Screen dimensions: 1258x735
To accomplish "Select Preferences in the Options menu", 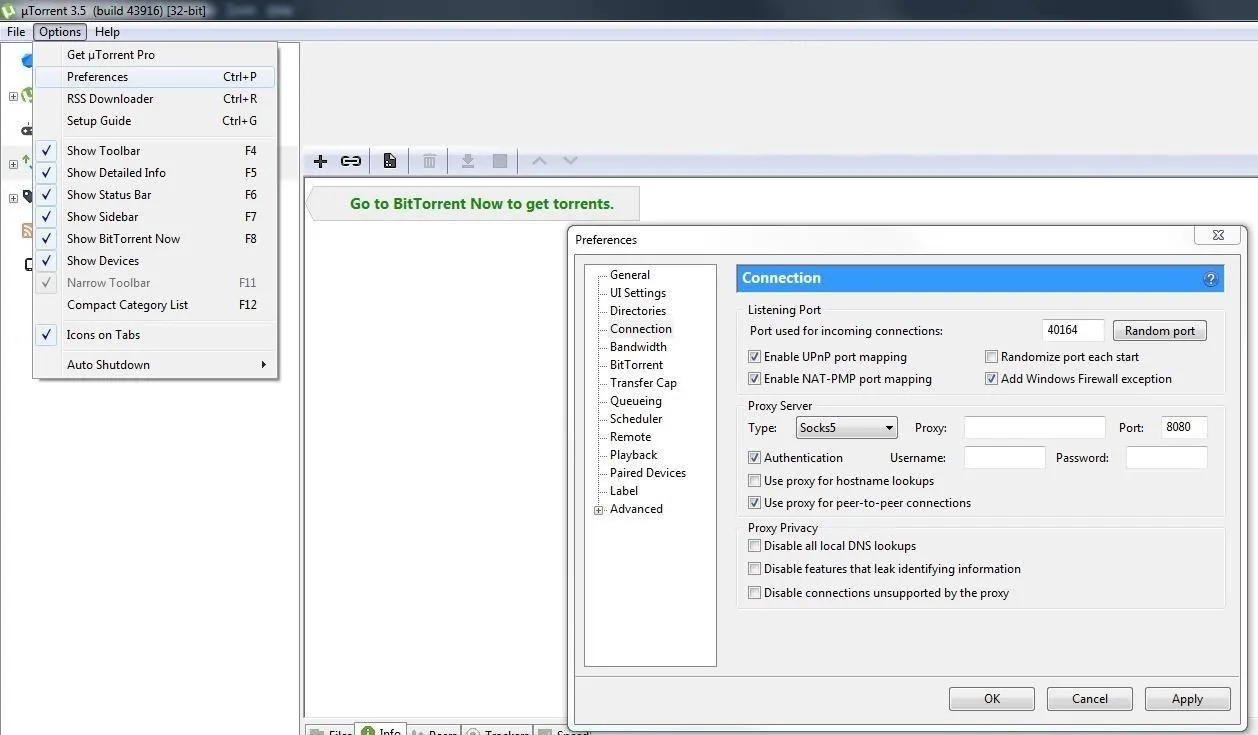I will pyautogui.click(x=155, y=77).
